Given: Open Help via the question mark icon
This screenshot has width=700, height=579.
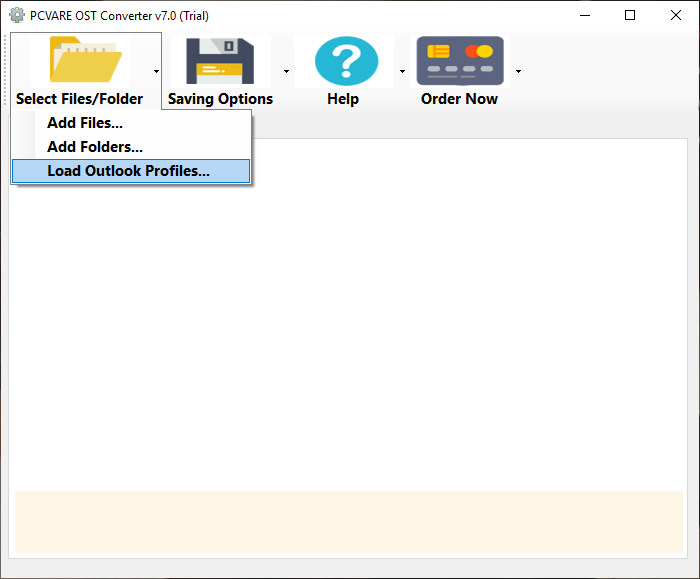Looking at the screenshot, I should click(346, 61).
